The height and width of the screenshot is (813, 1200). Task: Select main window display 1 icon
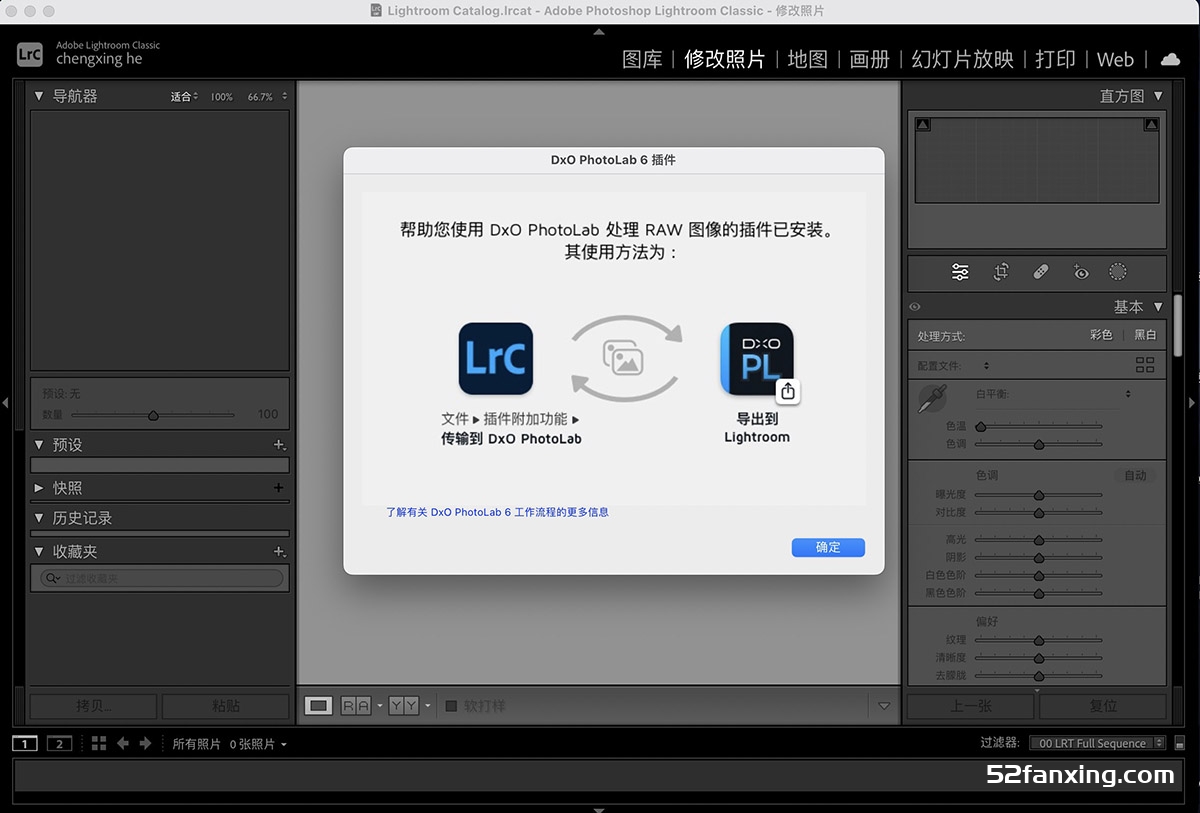[x=25, y=743]
